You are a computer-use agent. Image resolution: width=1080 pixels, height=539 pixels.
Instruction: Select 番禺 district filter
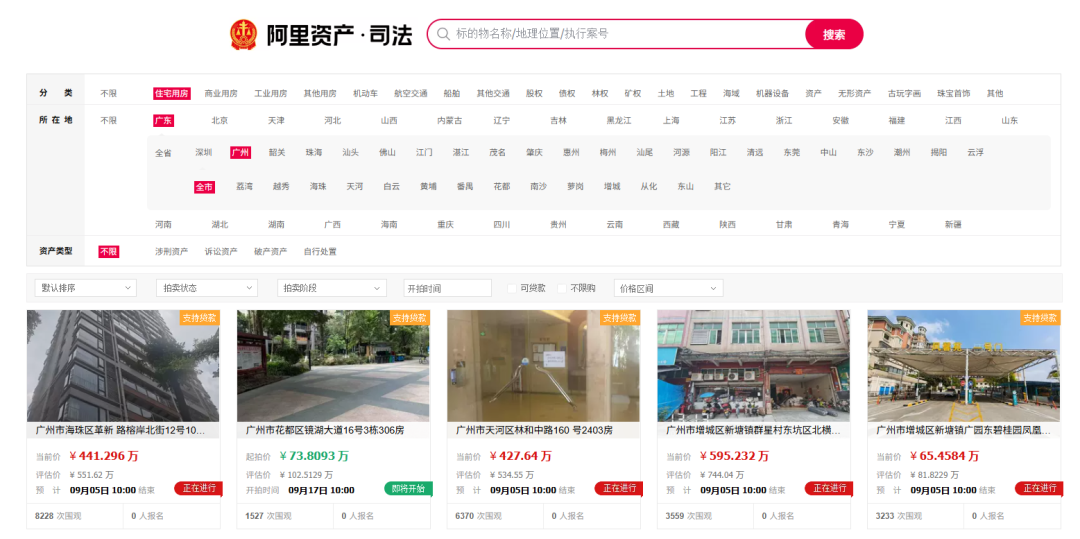coord(465,187)
